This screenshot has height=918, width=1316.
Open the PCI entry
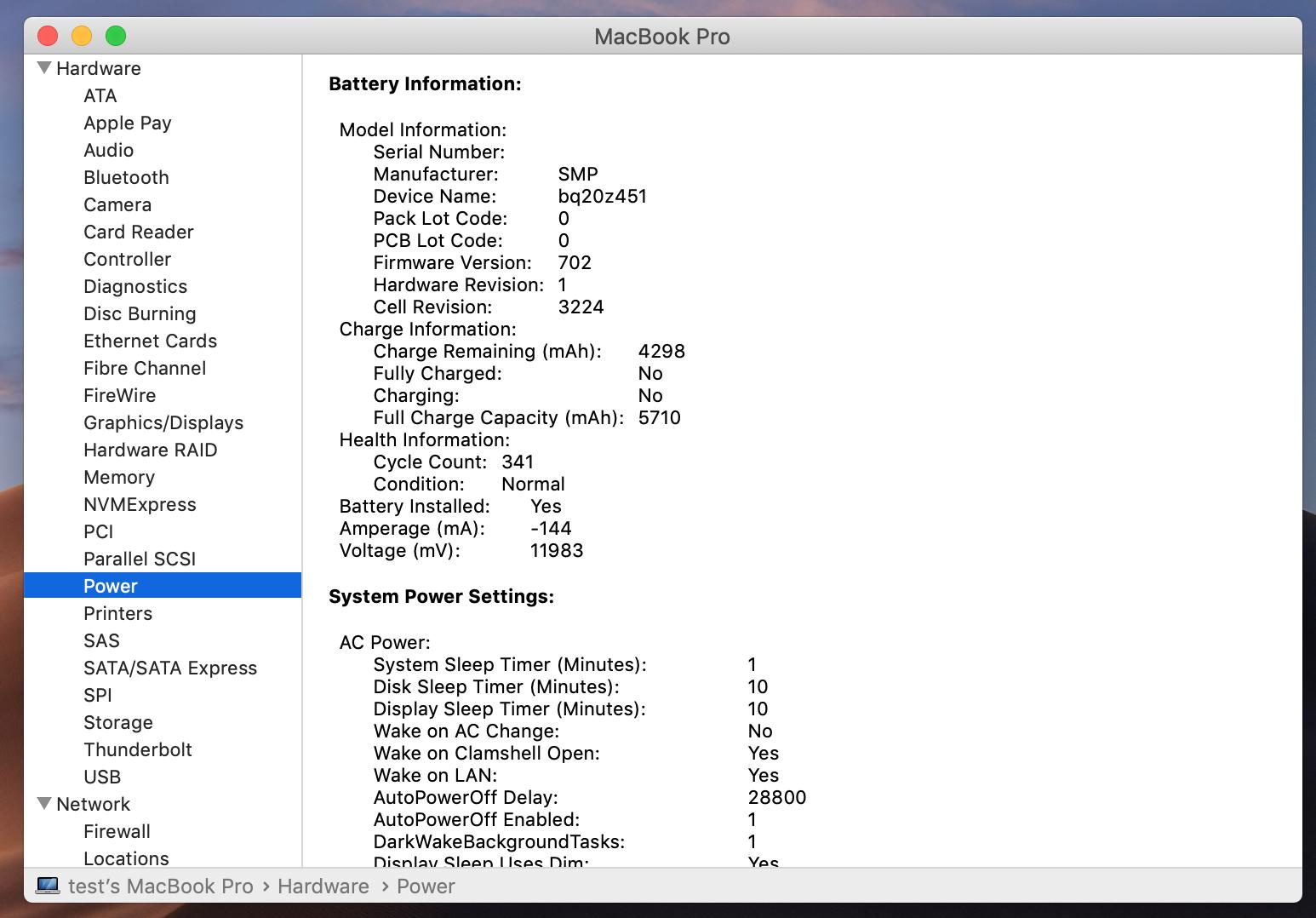point(98,531)
